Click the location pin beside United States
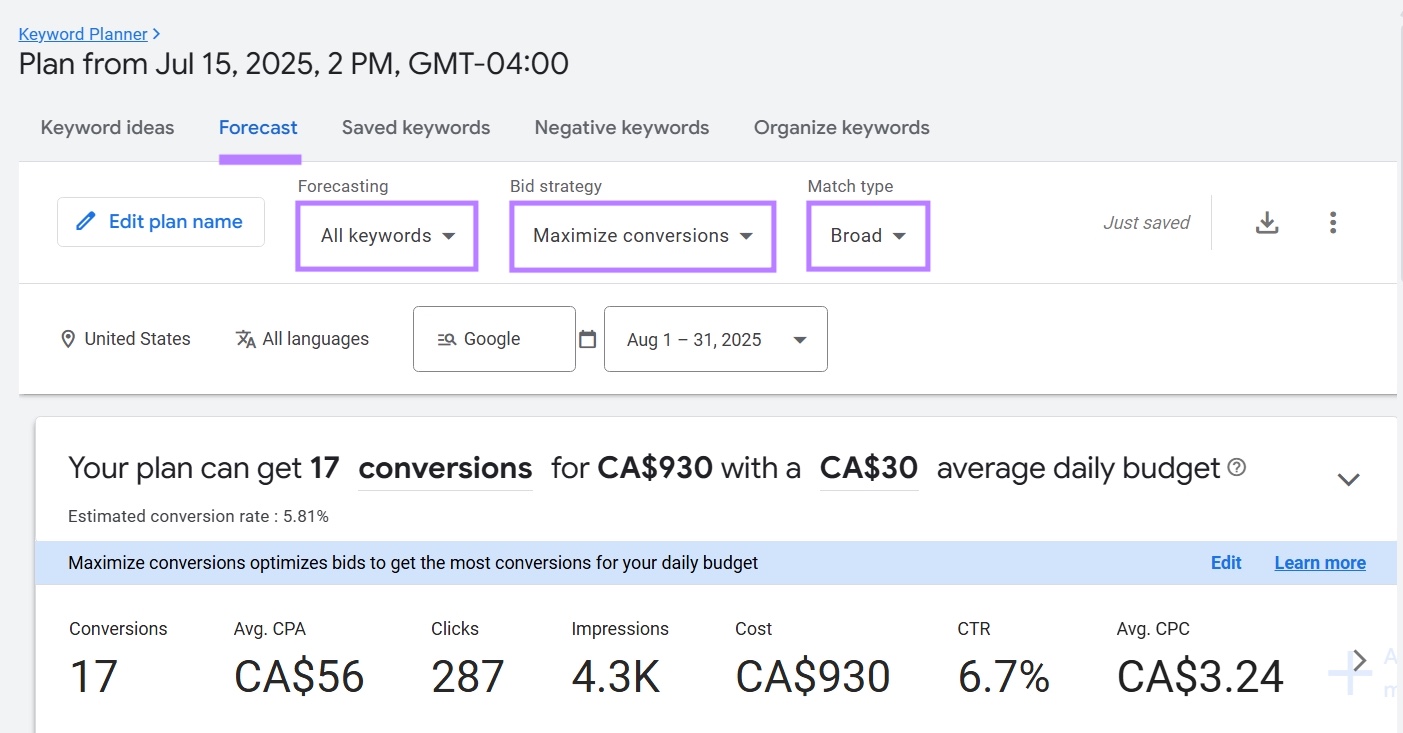Screen dimensions: 1403x733 point(68,339)
